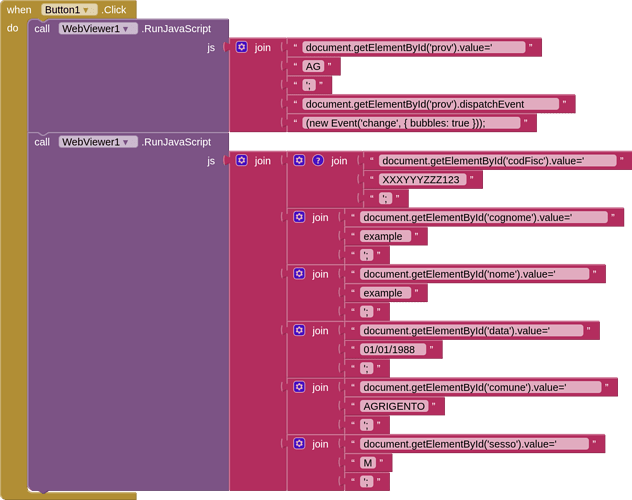Open the gear icon on the comune join block
The width and height of the screenshot is (632, 500).
[299, 387]
